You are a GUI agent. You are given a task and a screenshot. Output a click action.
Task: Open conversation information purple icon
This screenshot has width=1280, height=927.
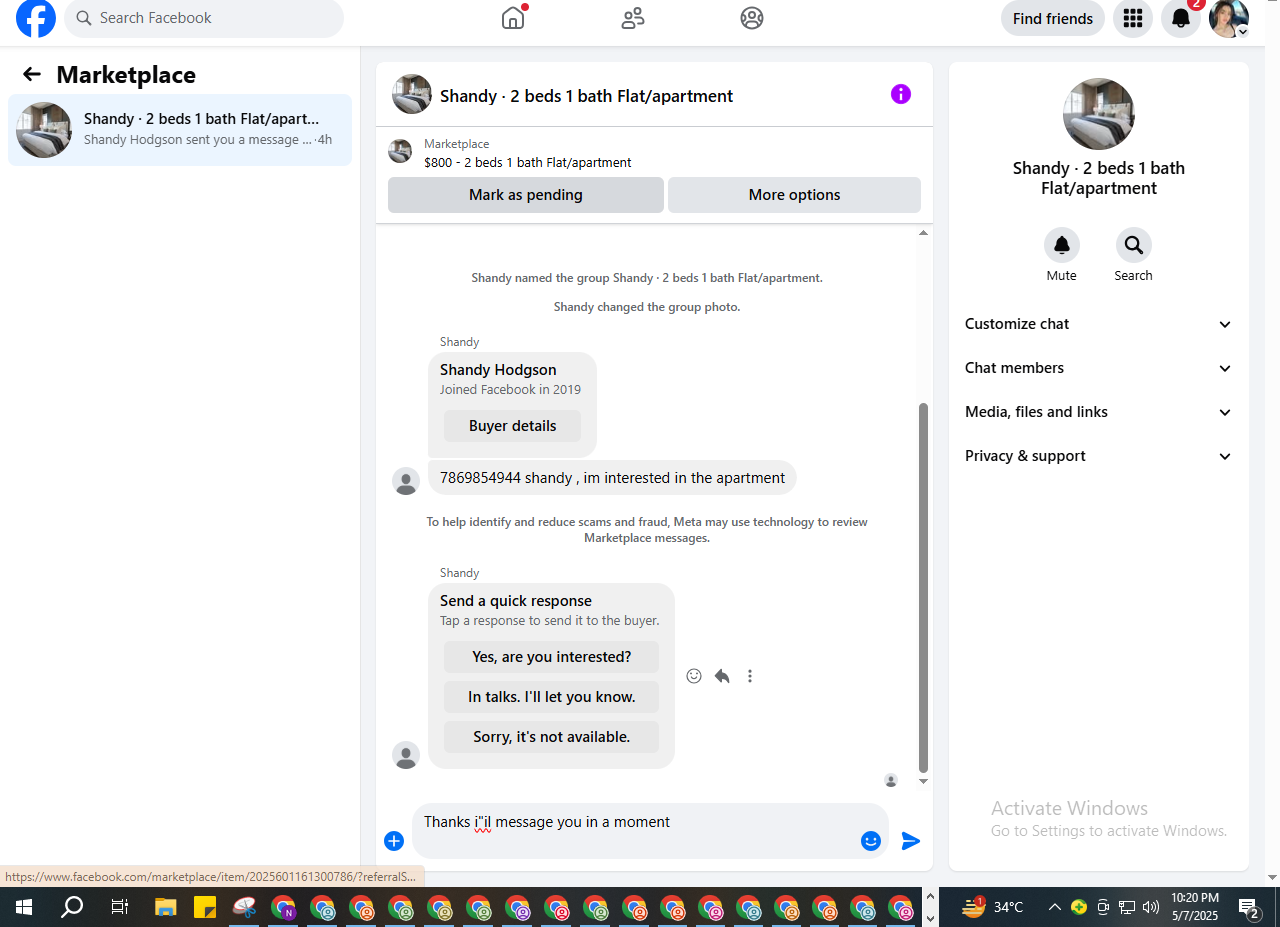pyautogui.click(x=901, y=94)
